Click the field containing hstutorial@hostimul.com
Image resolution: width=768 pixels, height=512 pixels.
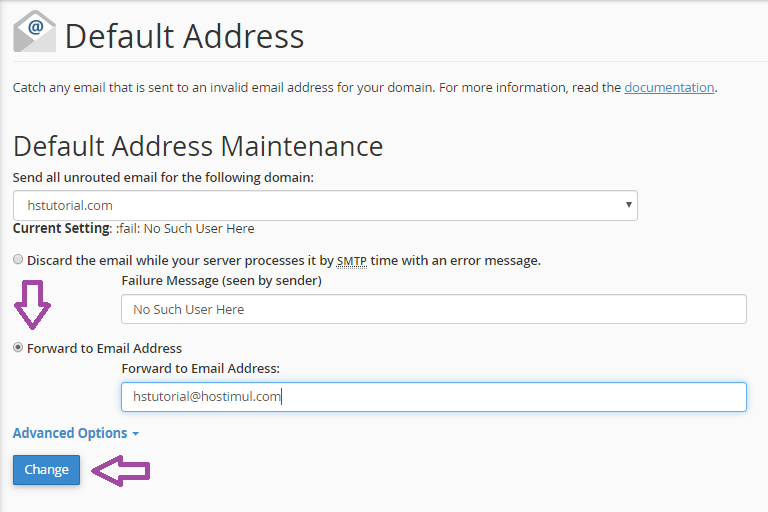click(433, 397)
